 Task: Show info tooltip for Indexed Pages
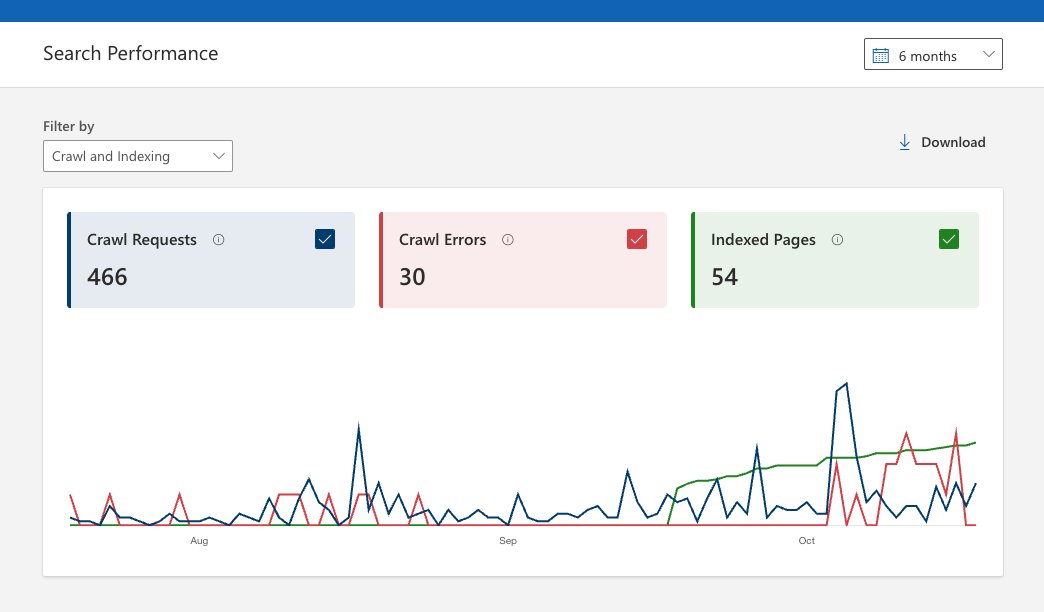click(x=838, y=240)
